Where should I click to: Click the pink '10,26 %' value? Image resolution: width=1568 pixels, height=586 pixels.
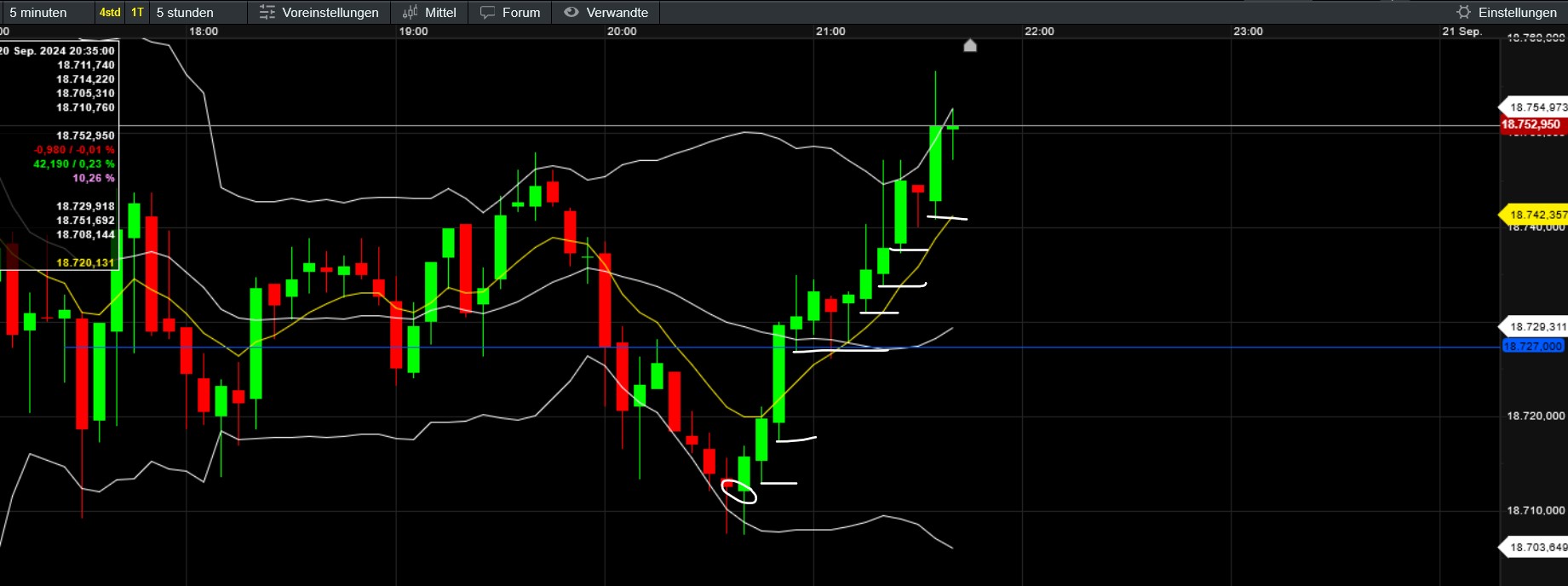(94, 178)
